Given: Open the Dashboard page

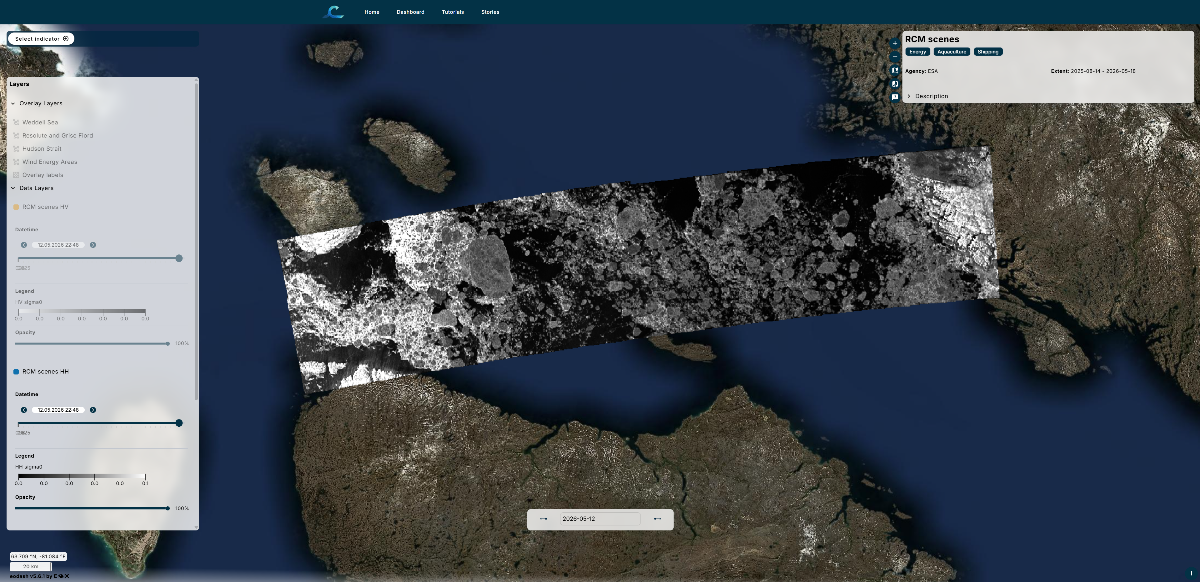Looking at the screenshot, I should 410,12.
